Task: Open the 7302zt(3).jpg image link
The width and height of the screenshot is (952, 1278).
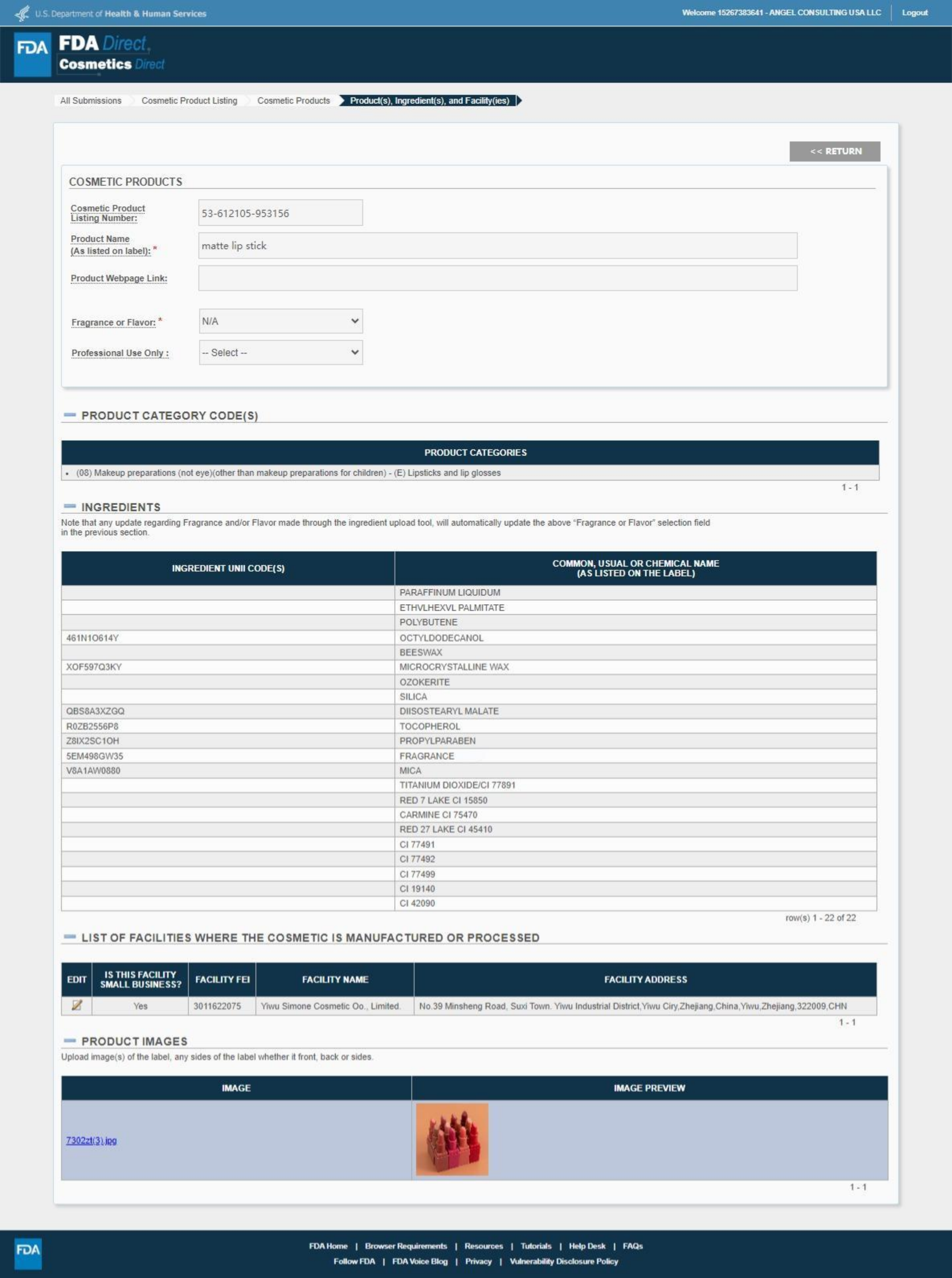Action: point(91,1140)
